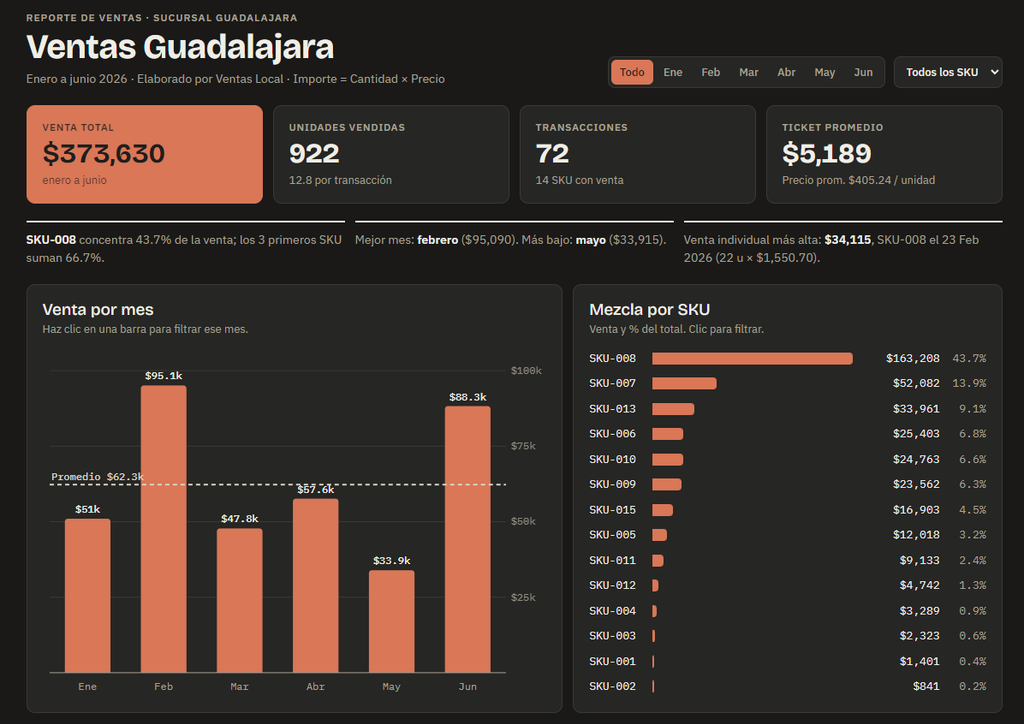
Task: Click the Ene bar in Venta por mes
Action: [88, 595]
